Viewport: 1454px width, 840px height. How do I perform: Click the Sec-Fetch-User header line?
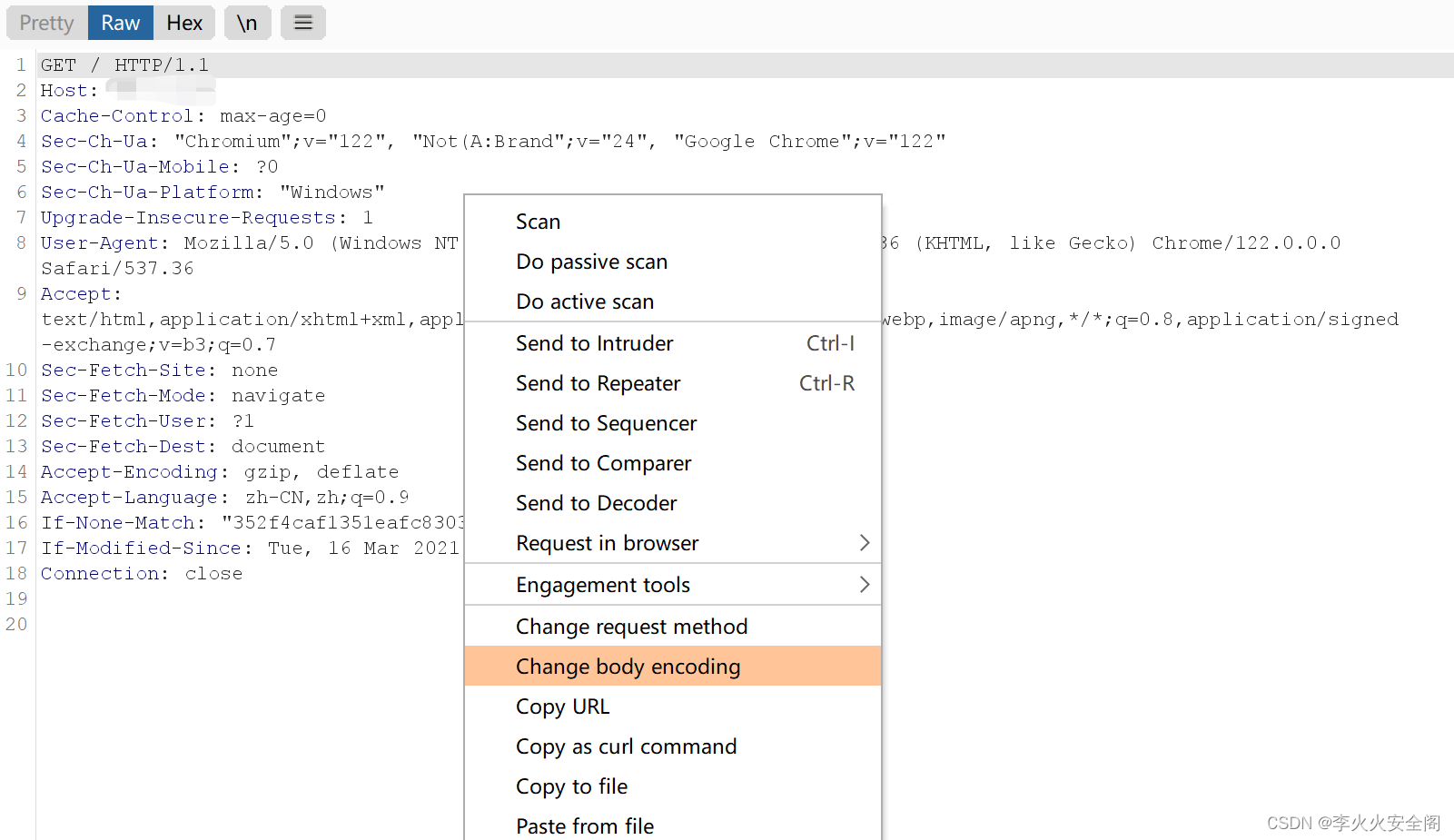pos(147,421)
